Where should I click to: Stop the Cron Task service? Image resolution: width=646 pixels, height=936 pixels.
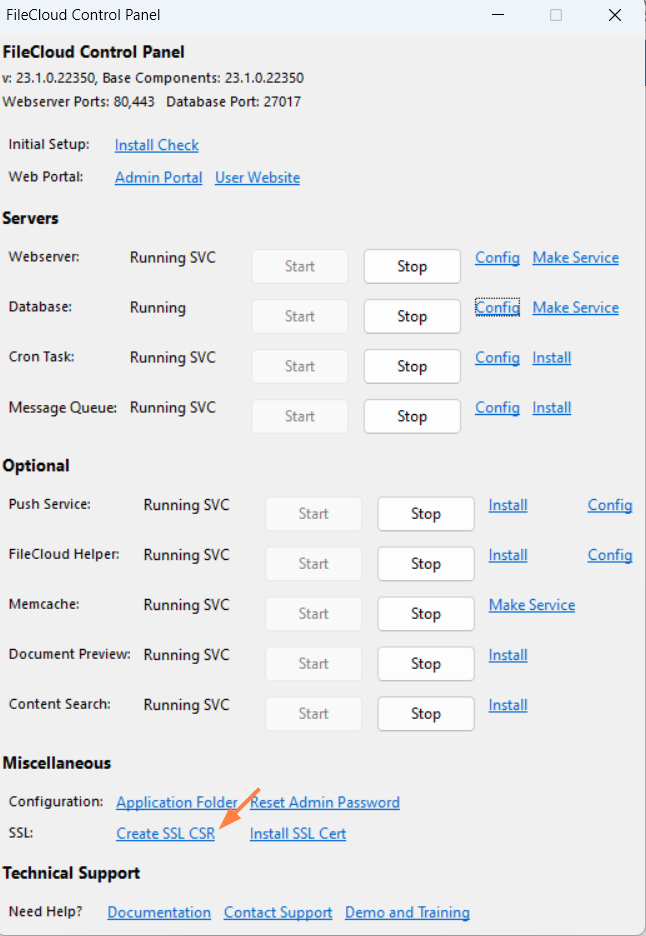412,367
